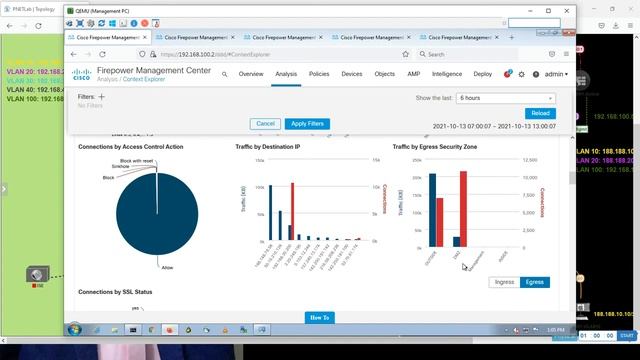Image resolution: width=640 pixels, height=360 pixels.
Task: Select the Egress zone toggle
Action: [535, 282]
